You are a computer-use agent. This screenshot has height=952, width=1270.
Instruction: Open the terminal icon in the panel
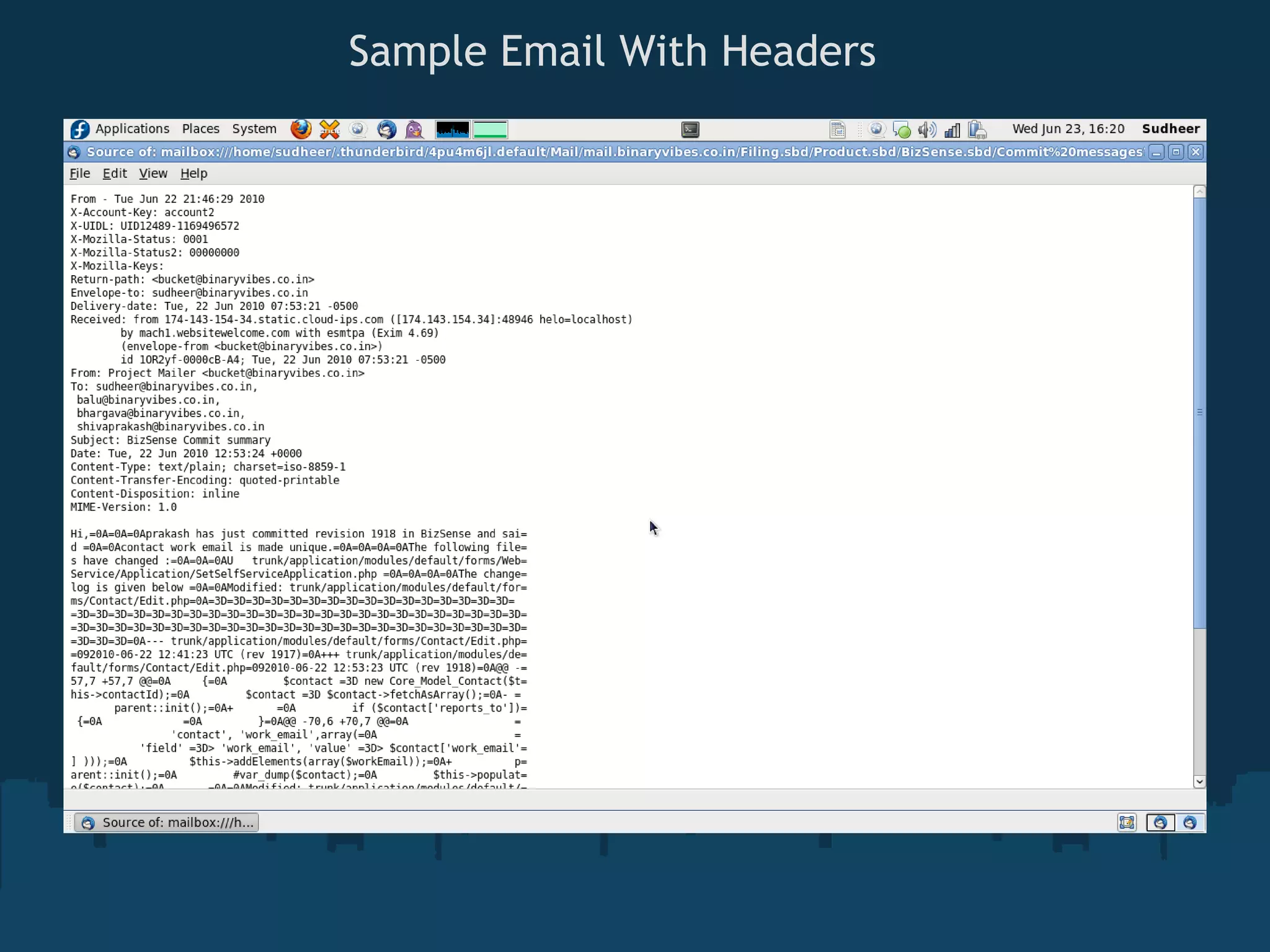690,129
